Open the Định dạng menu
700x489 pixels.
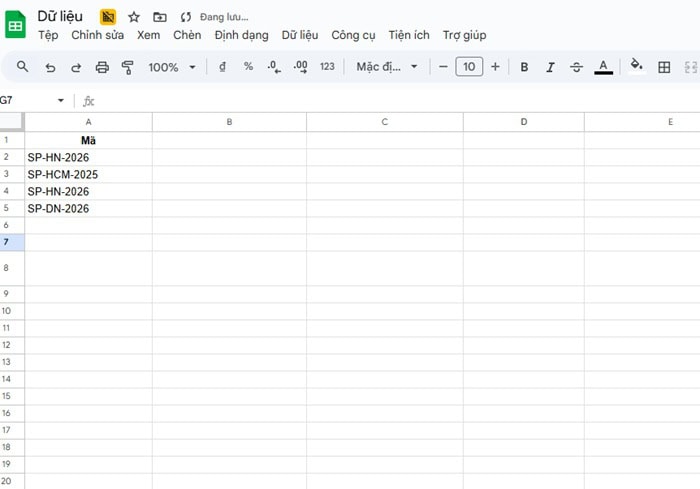(241, 35)
